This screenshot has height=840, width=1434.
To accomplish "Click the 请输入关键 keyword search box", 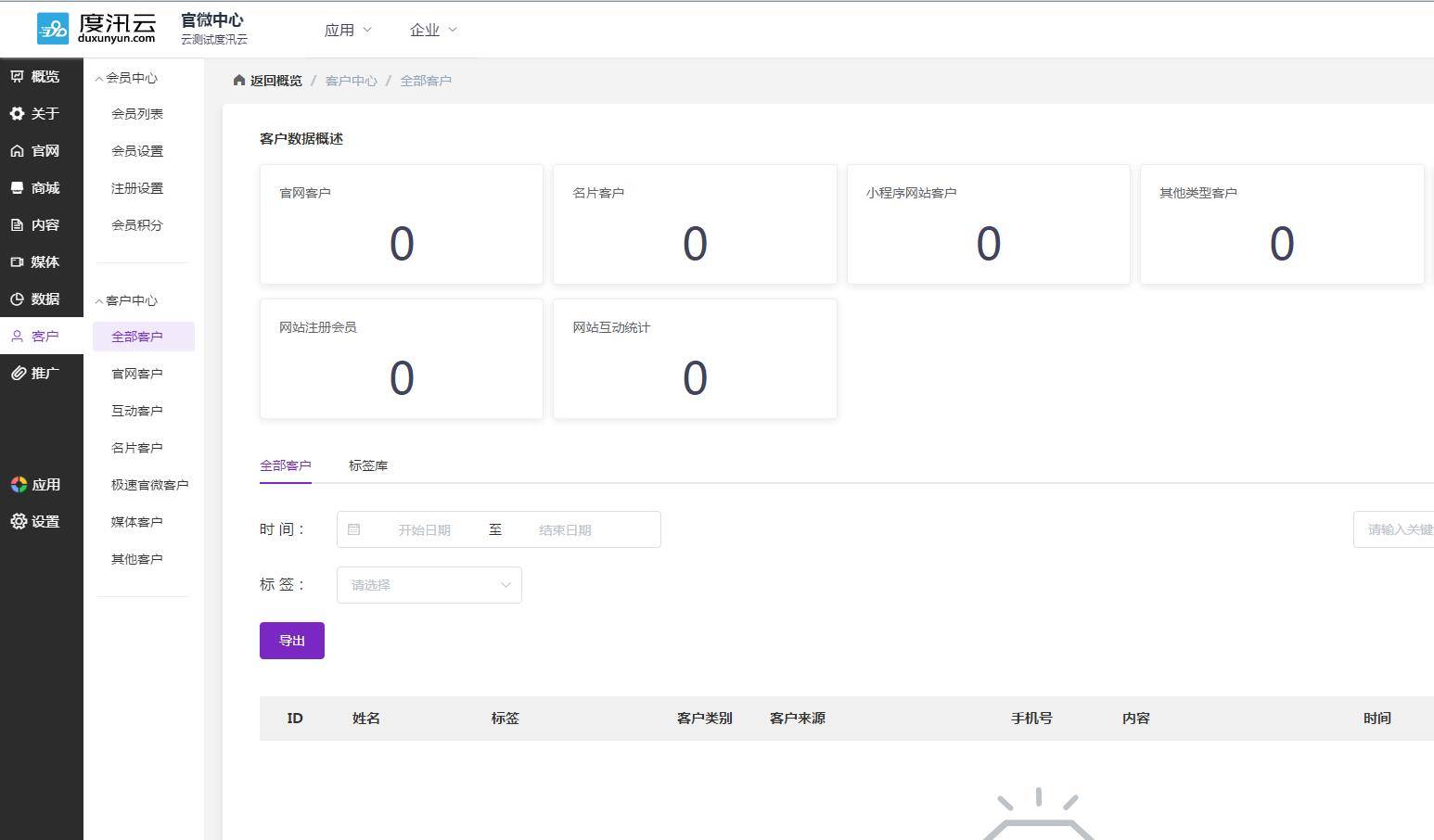I will [1393, 529].
